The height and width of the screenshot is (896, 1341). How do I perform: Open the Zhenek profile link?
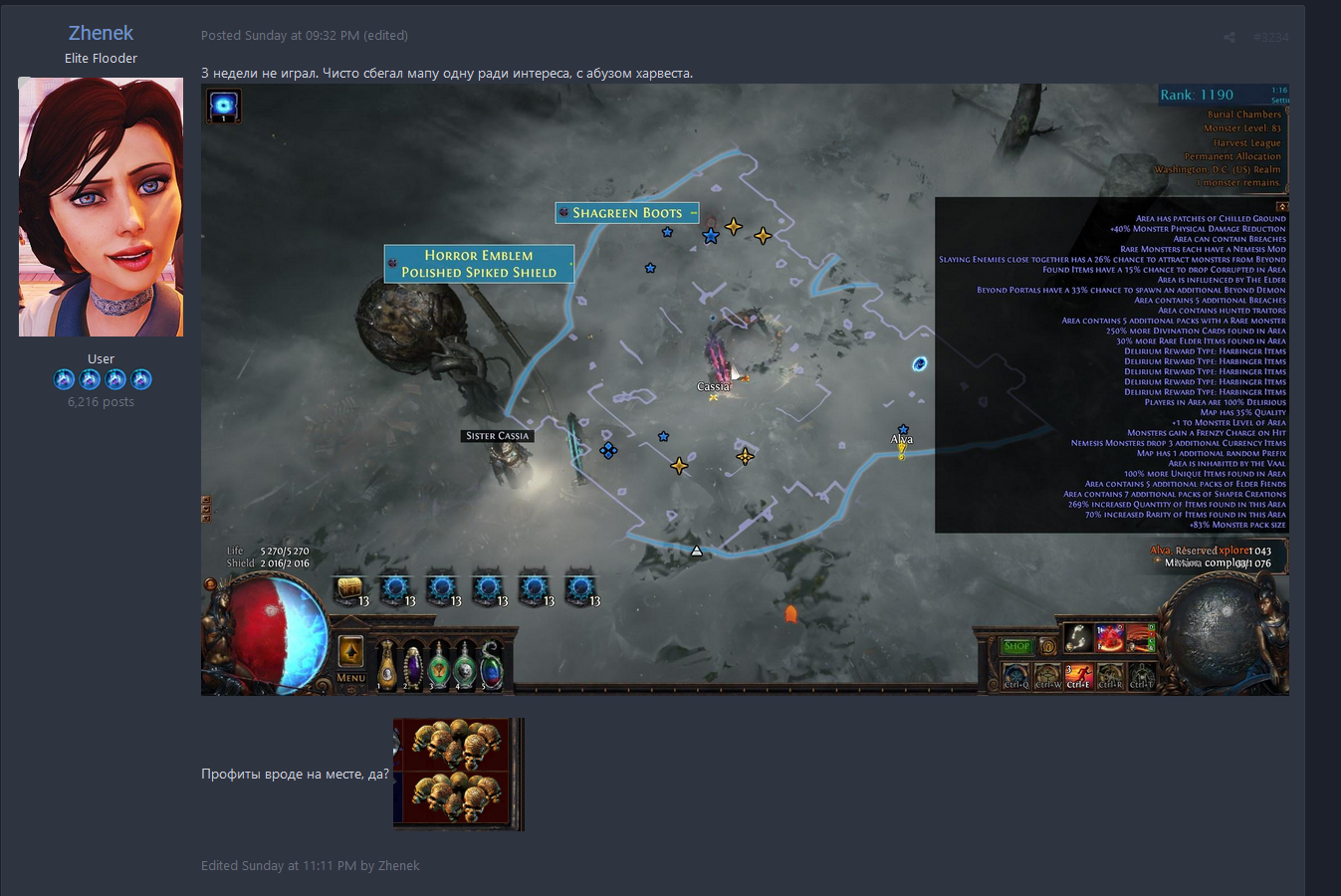pyautogui.click(x=101, y=33)
